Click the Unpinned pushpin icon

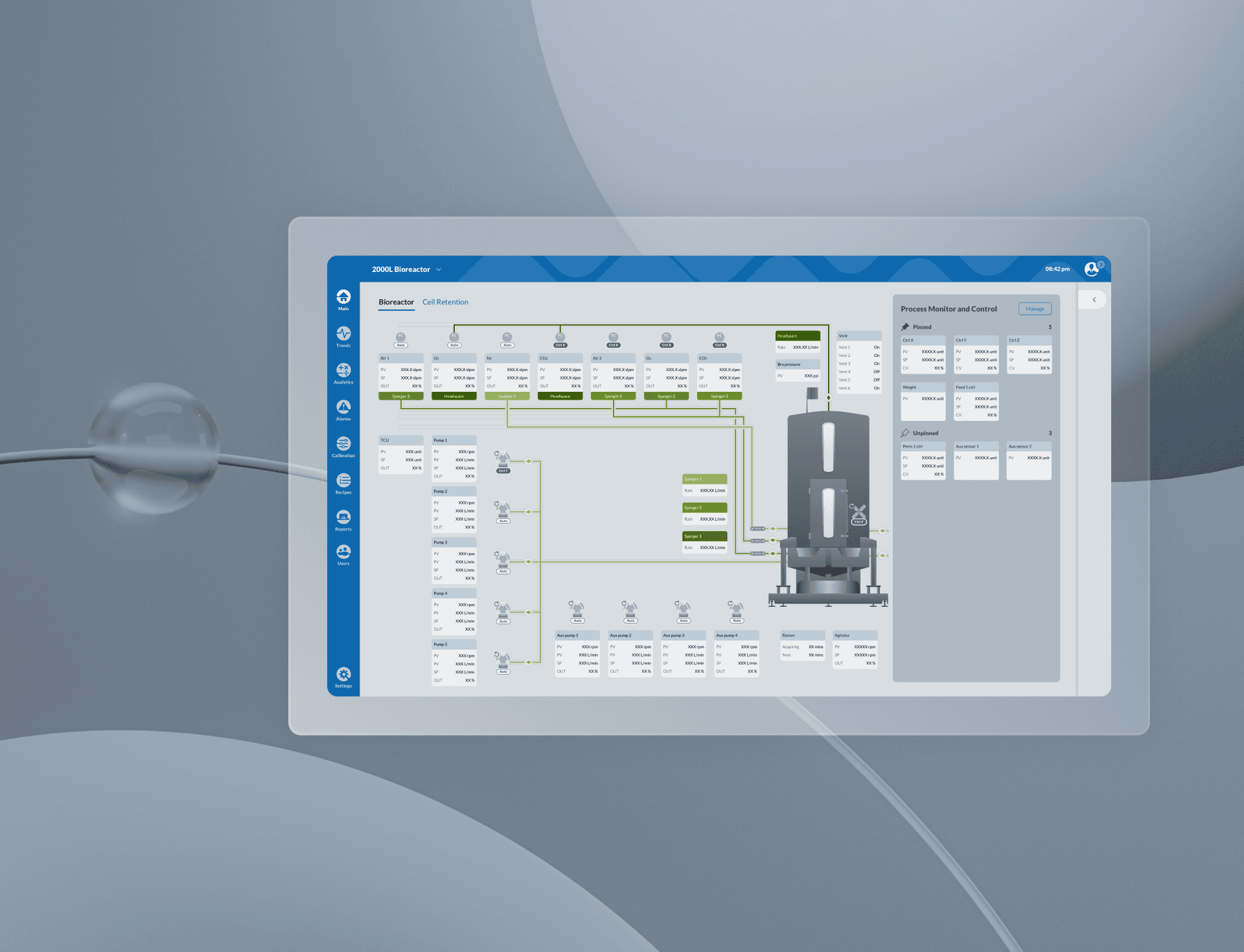point(905,433)
